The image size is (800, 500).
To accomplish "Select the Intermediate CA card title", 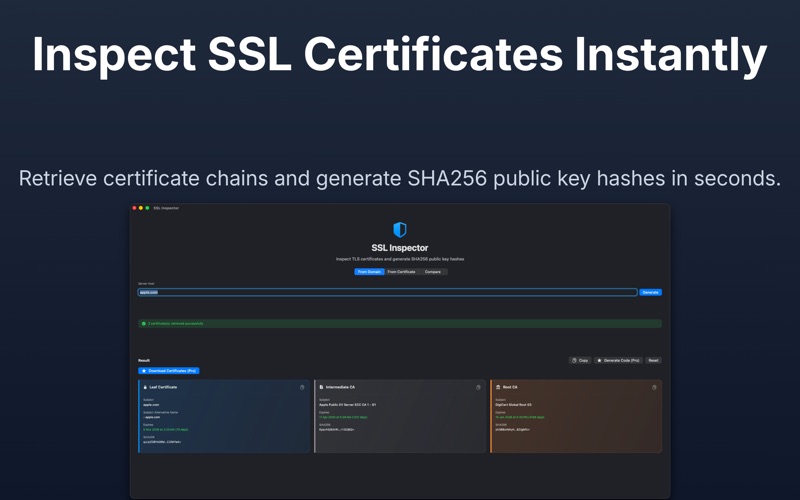I will coord(340,387).
